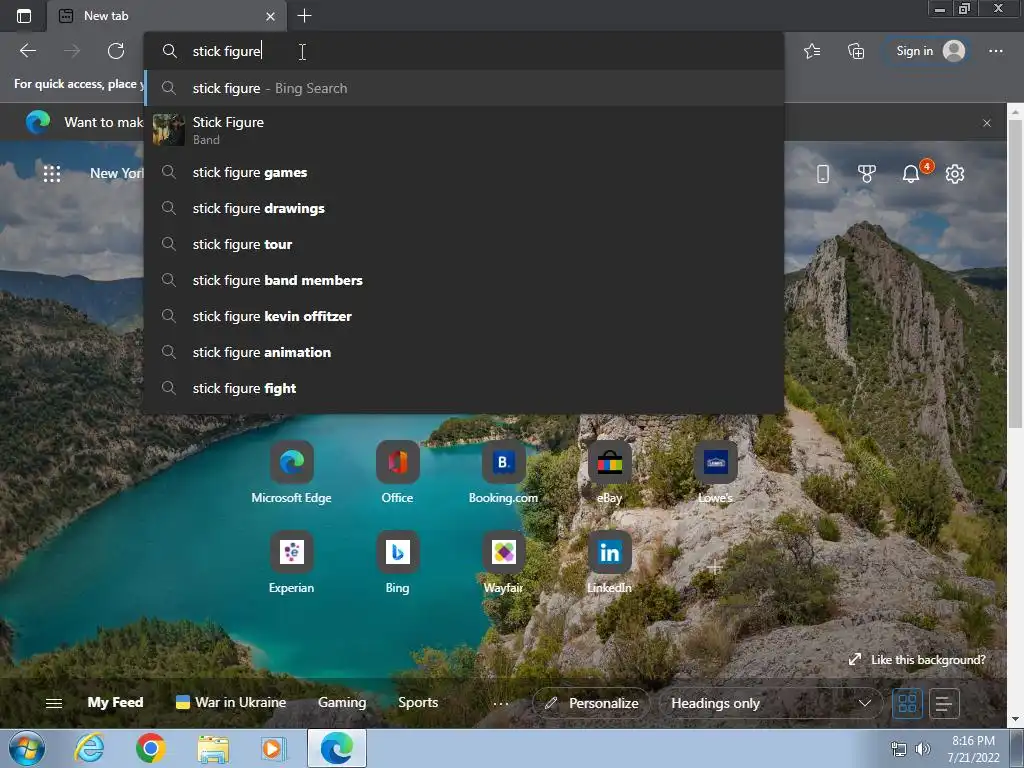Launch Internet Explorer from taskbar
The image size is (1024, 768).
[89, 748]
